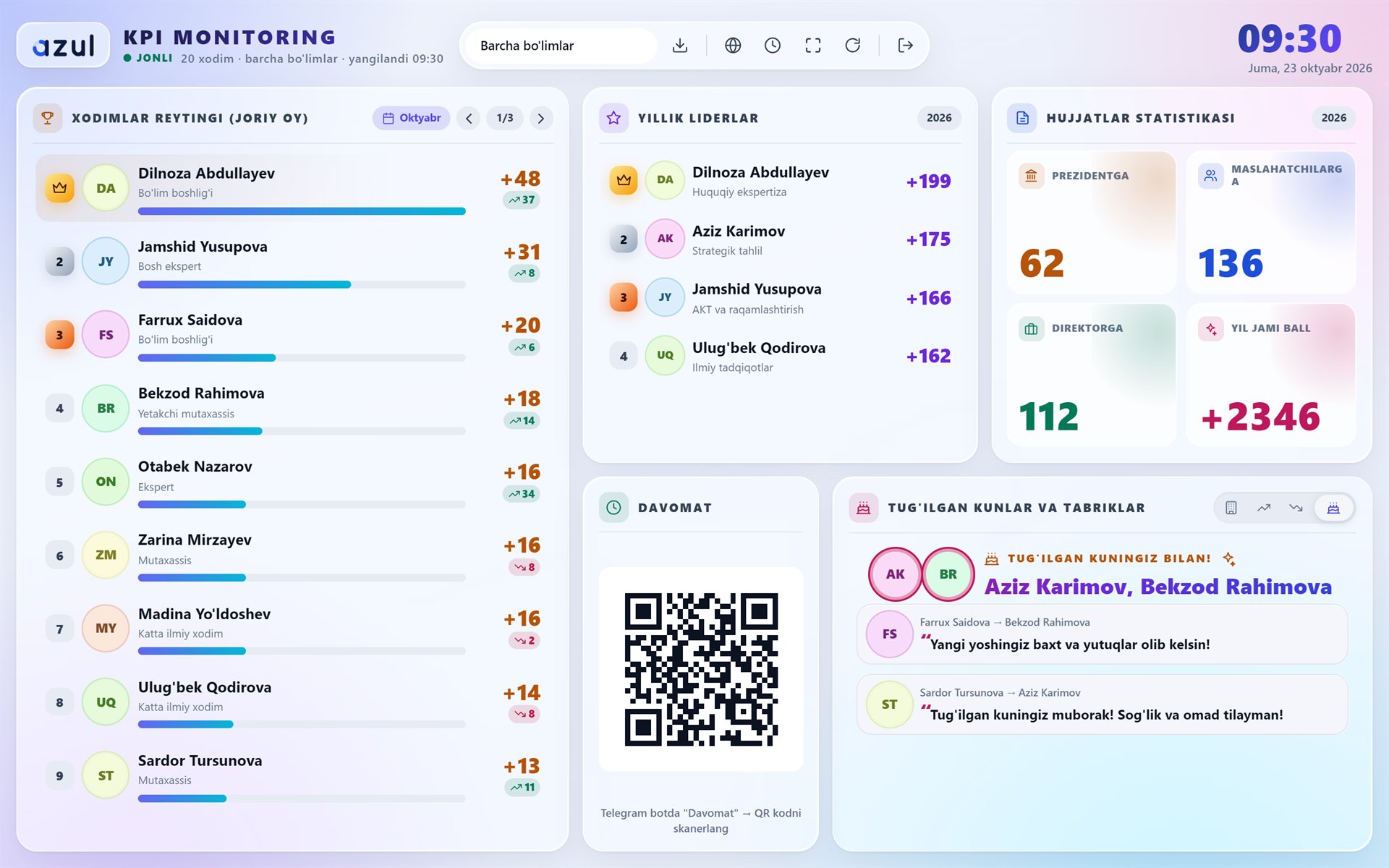
Task: Click Sardor Tursunova's greeting to Aziz Karimov
Action: click(x=1102, y=705)
